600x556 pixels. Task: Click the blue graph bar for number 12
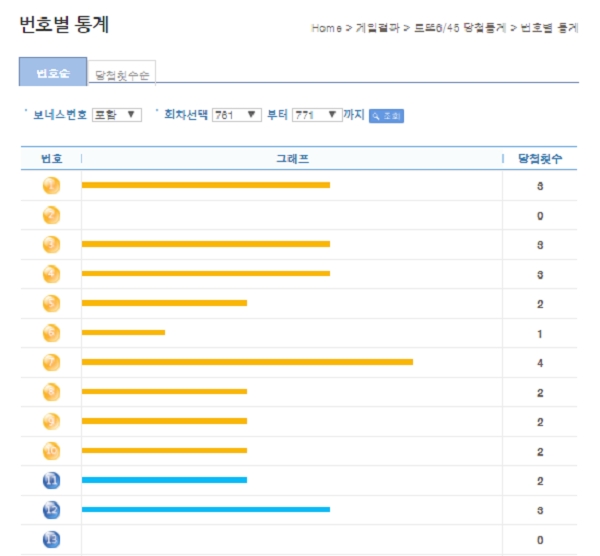206,509
